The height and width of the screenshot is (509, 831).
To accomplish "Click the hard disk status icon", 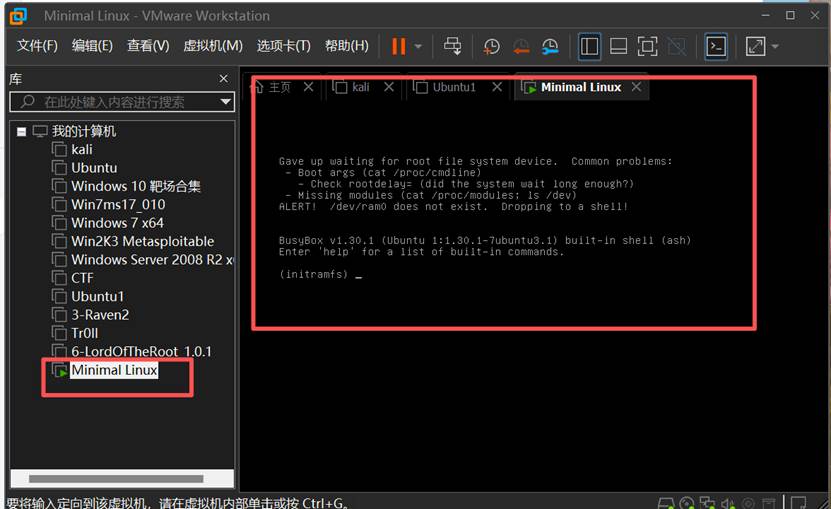I will [666, 503].
